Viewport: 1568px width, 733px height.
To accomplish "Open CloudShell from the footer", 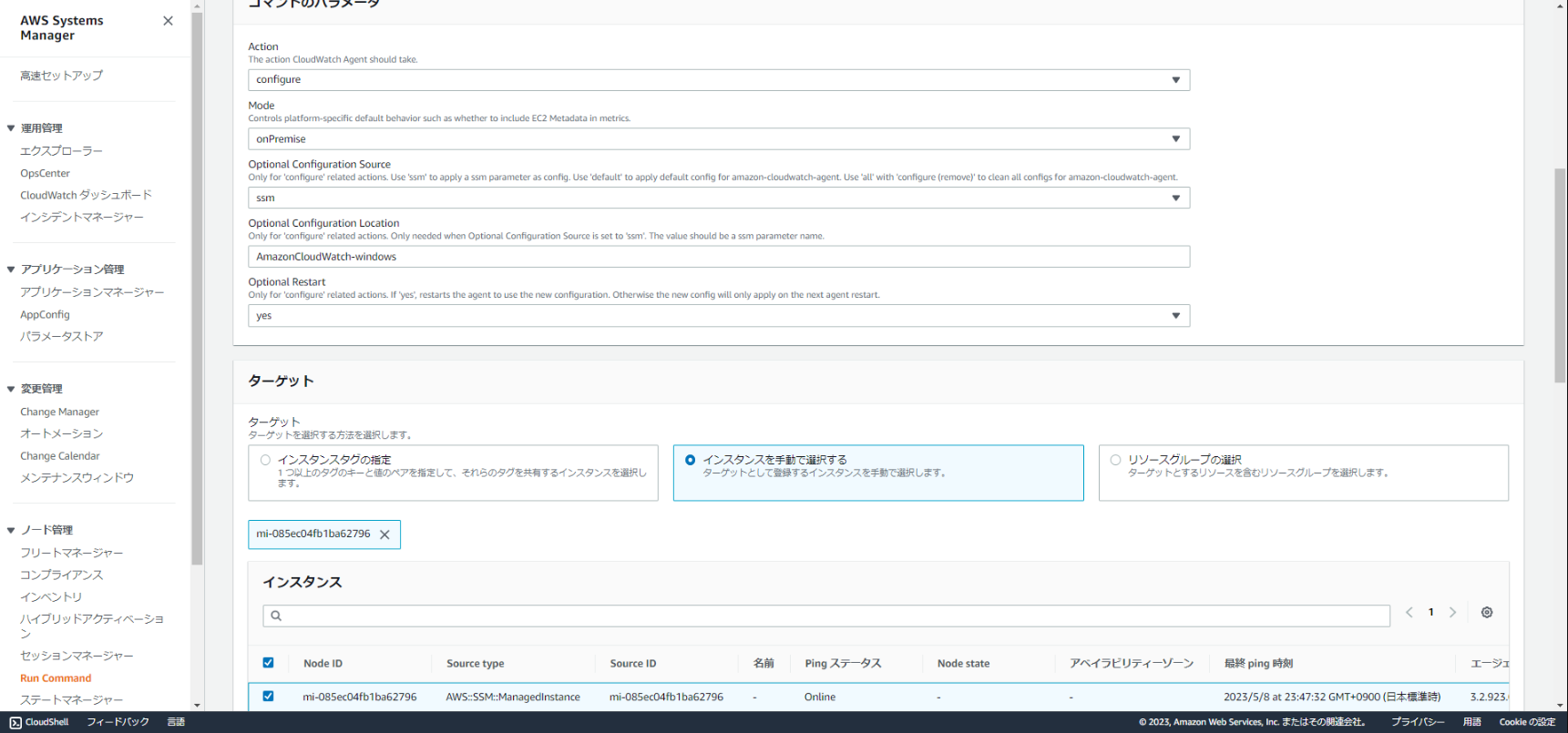I will click(x=39, y=722).
